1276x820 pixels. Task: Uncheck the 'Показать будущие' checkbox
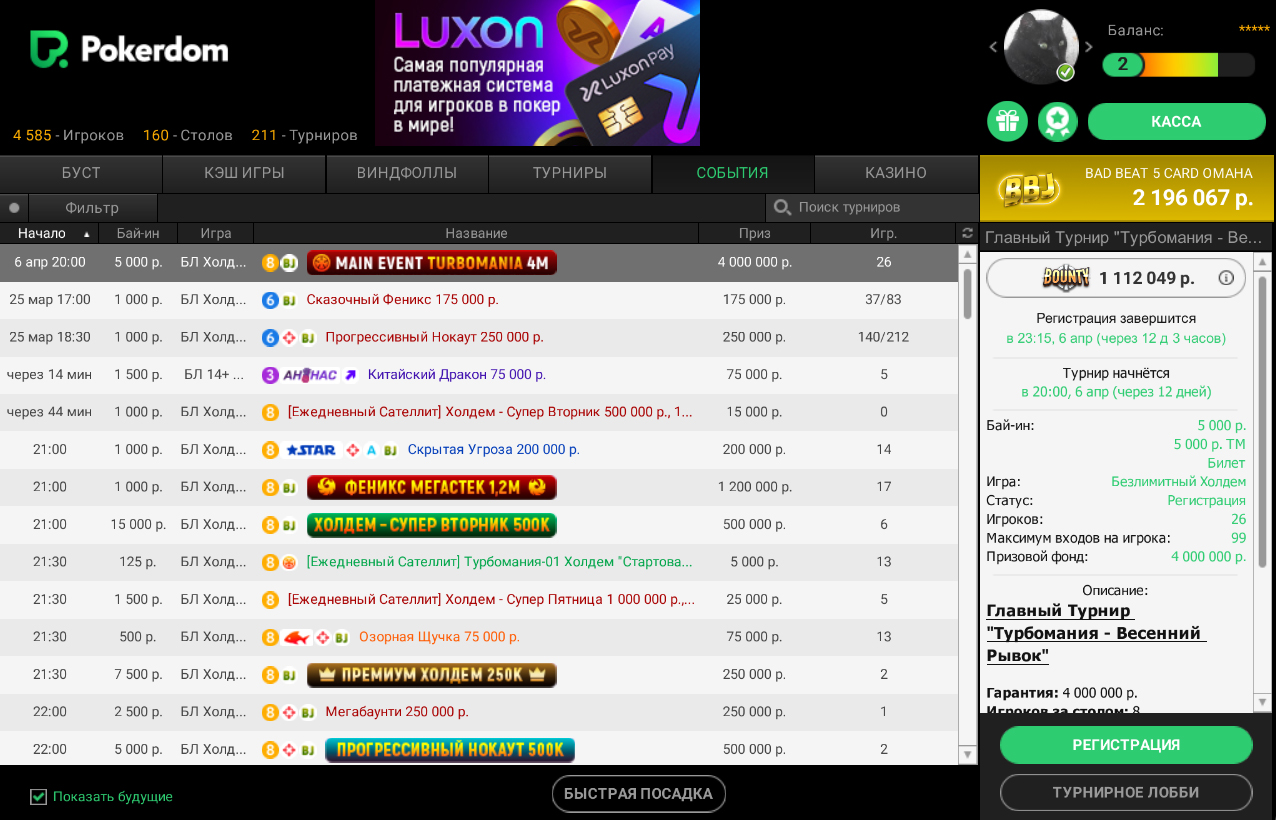coord(39,797)
